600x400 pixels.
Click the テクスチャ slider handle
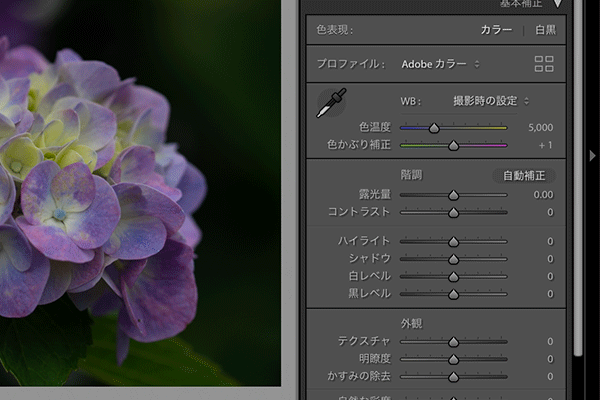coord(453,342)
